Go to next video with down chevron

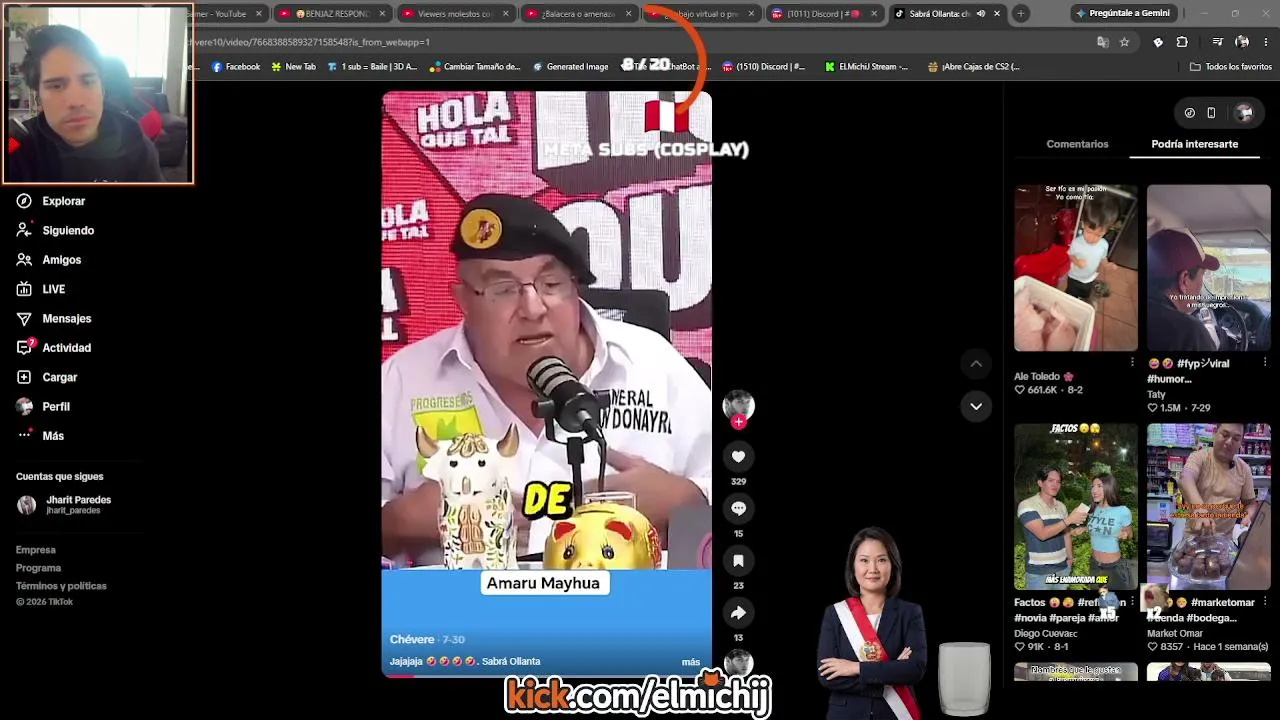976,406
